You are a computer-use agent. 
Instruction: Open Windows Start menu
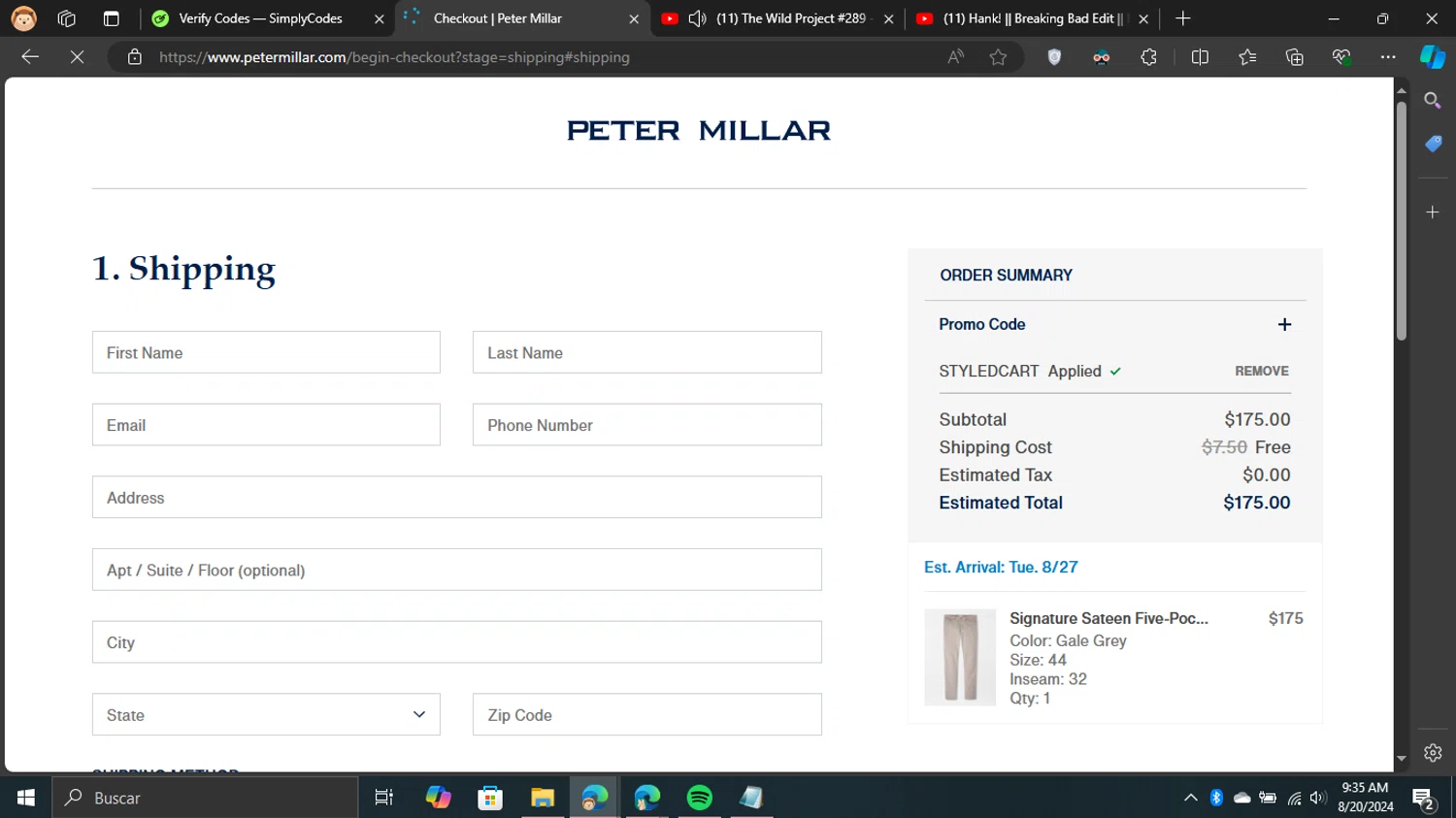tap(26, 798)
